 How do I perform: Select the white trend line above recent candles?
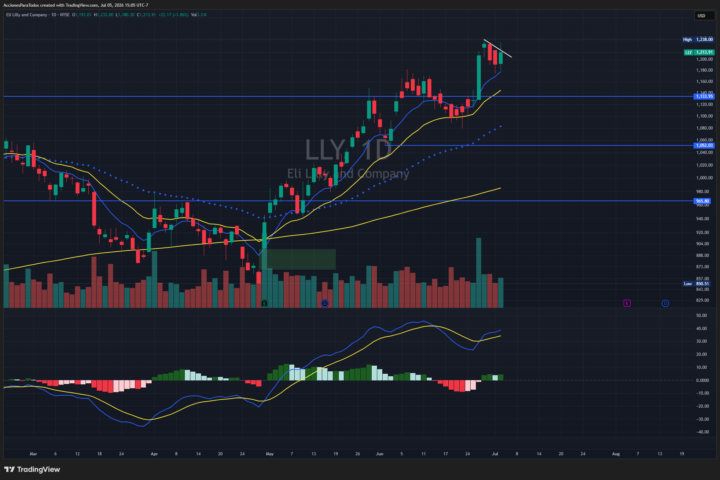coord(498,49)
